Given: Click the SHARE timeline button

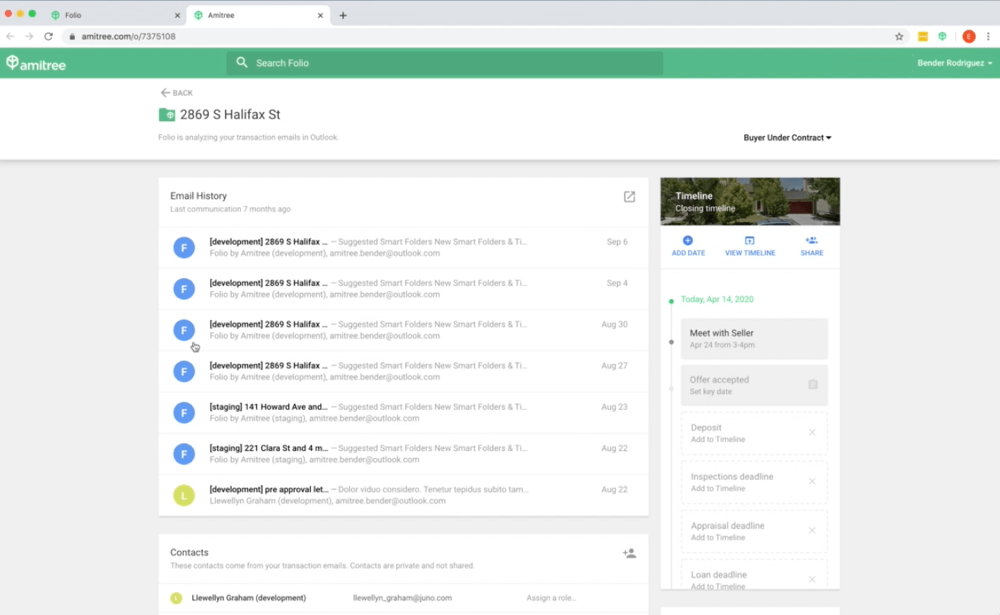Looking at the screenshot, I should (812, 246).
